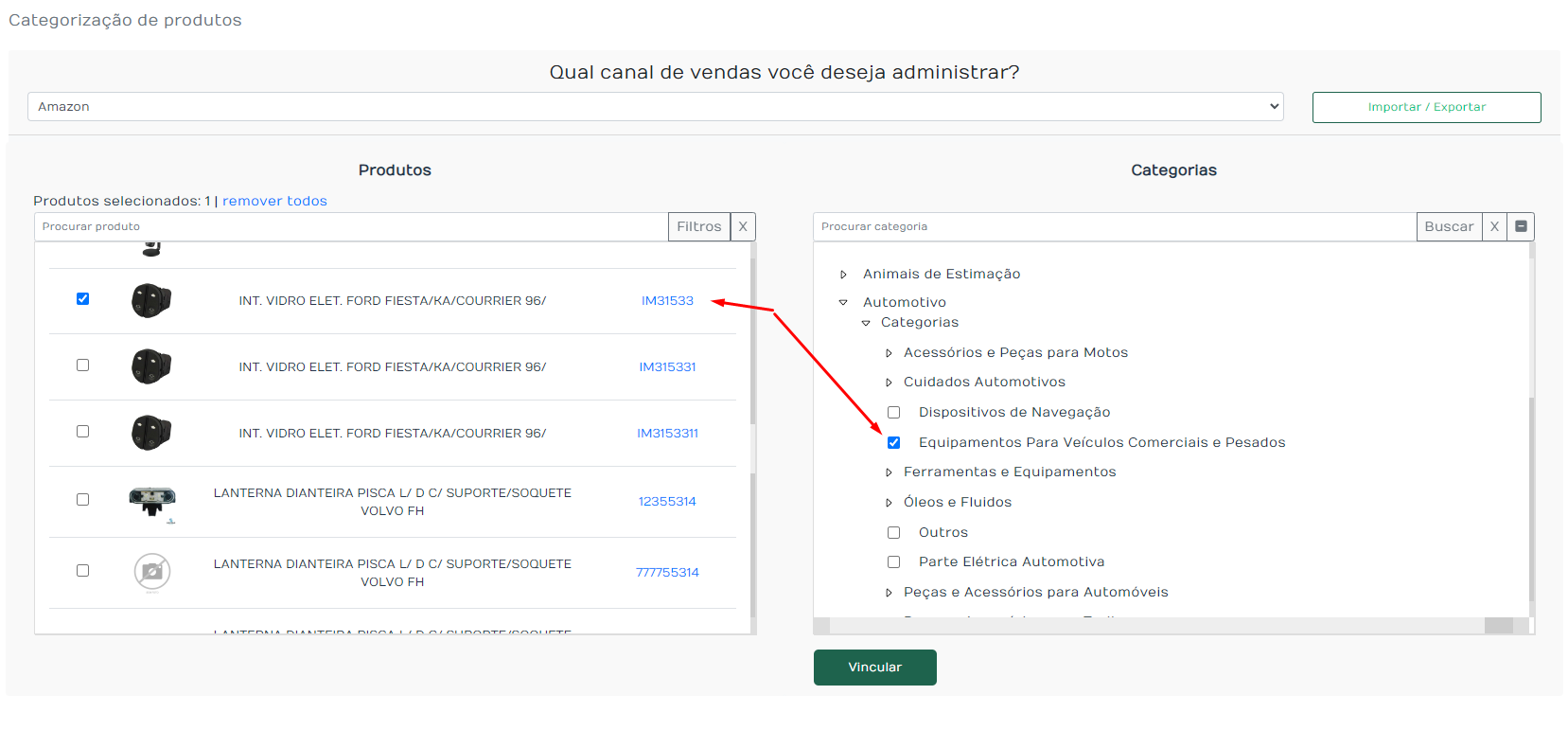Screen dimensions: 1568x748
Task: Clear the category search with X button
Action: [x=1494, y=226]
